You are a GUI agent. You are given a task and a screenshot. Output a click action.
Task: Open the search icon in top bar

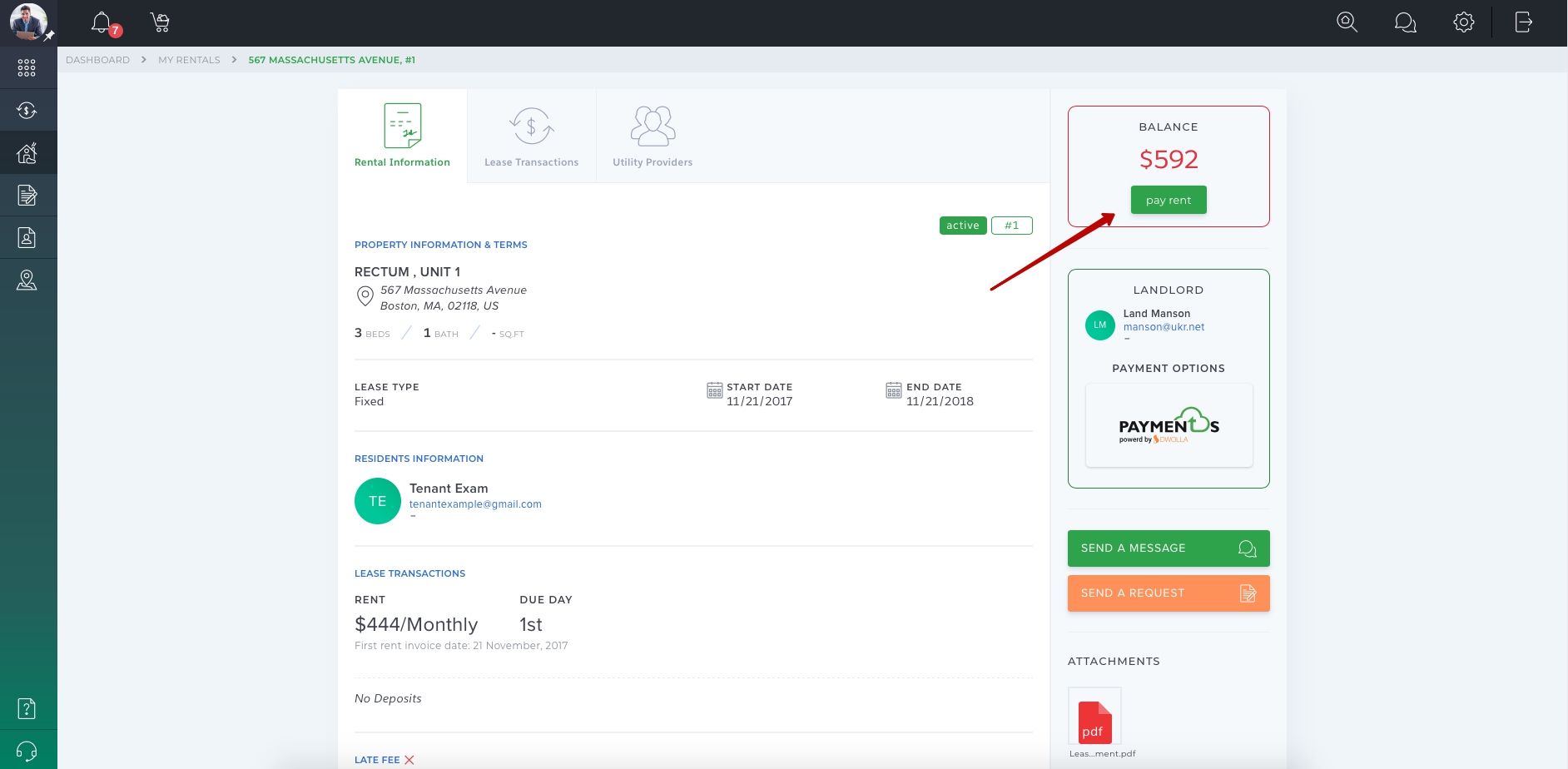pos(1347,22)
